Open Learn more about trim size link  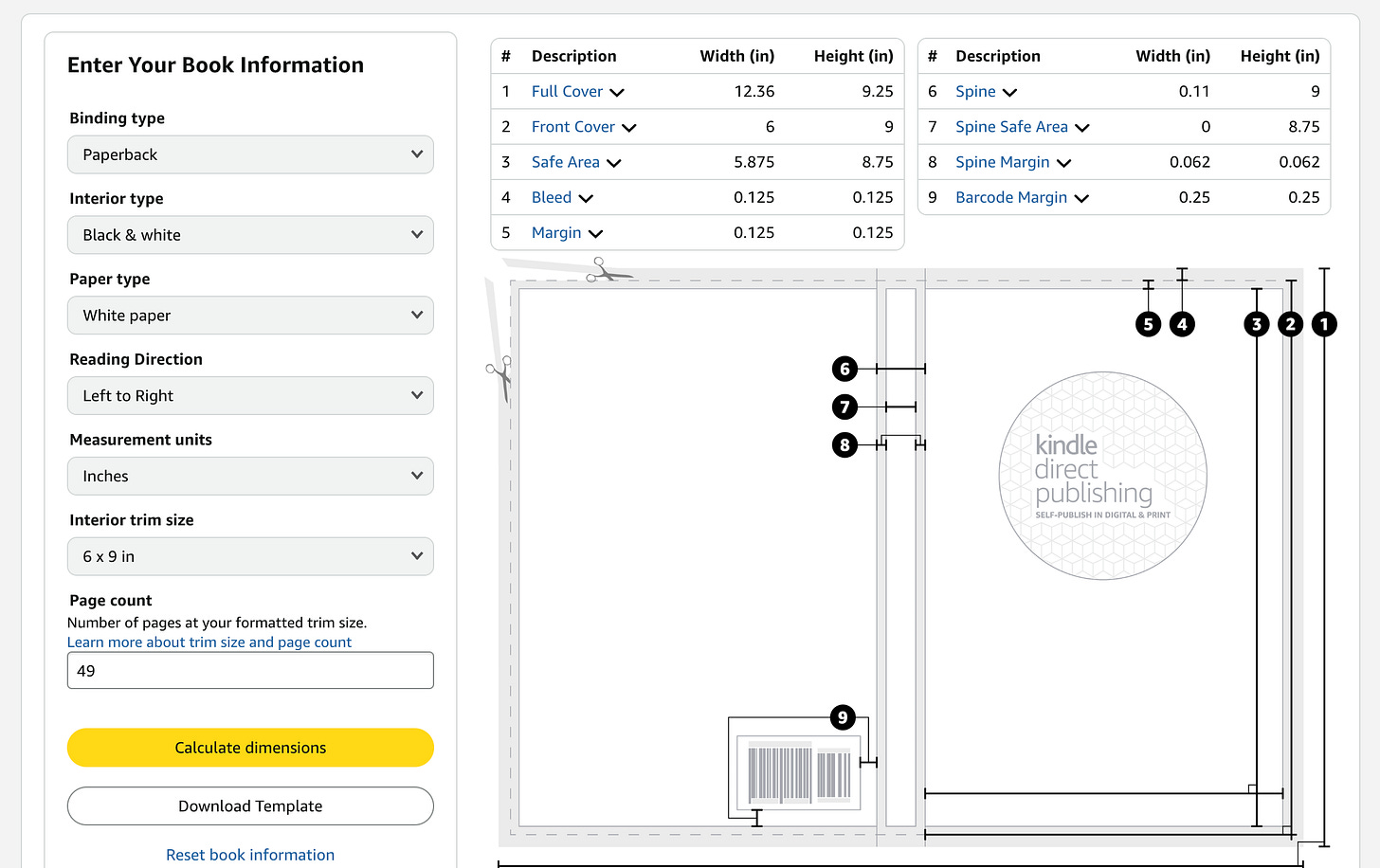coord(209,642)
